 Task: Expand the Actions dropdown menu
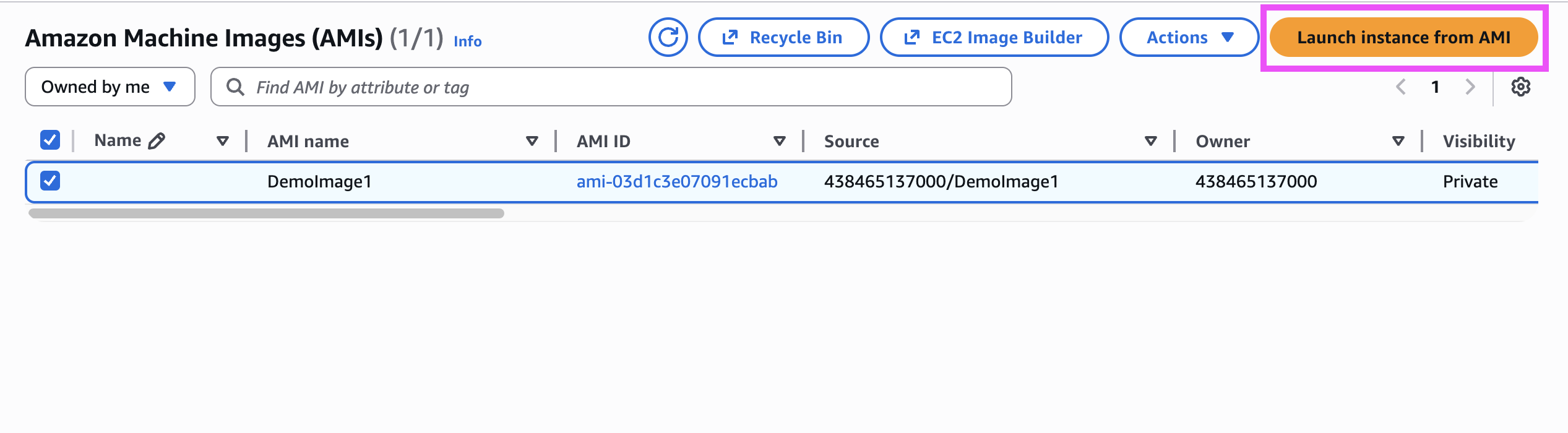click(x=1189, y=37)
